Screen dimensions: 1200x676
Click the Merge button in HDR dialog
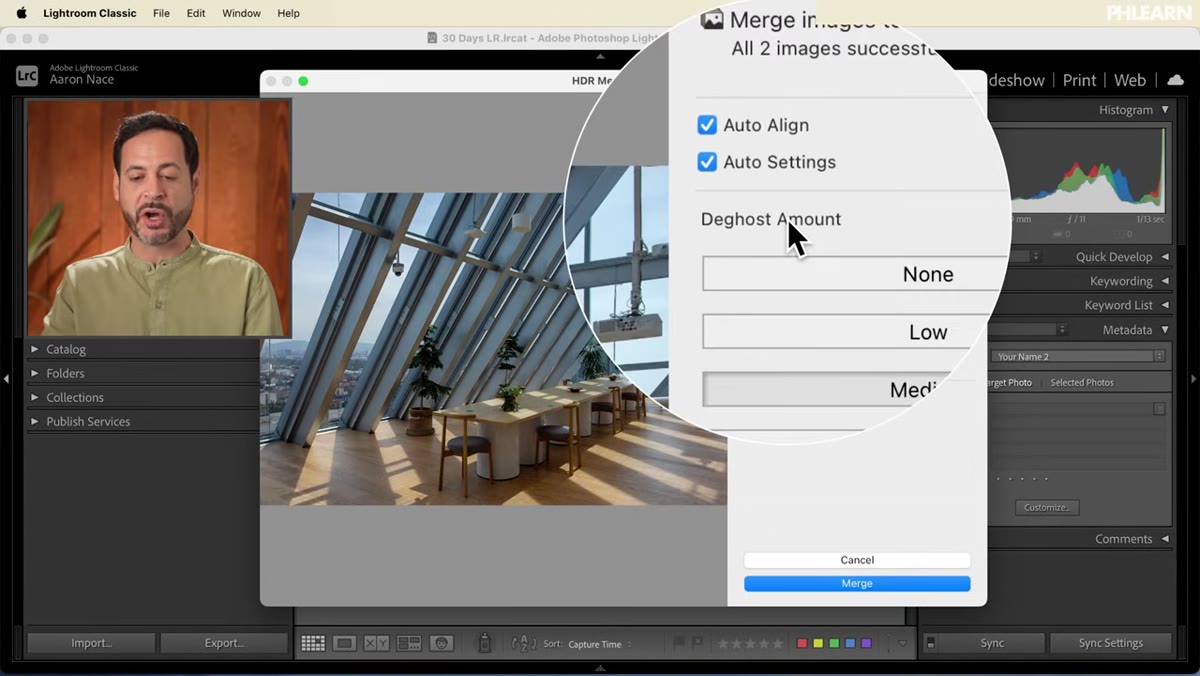pyautogui.click(x=857, y=583)
